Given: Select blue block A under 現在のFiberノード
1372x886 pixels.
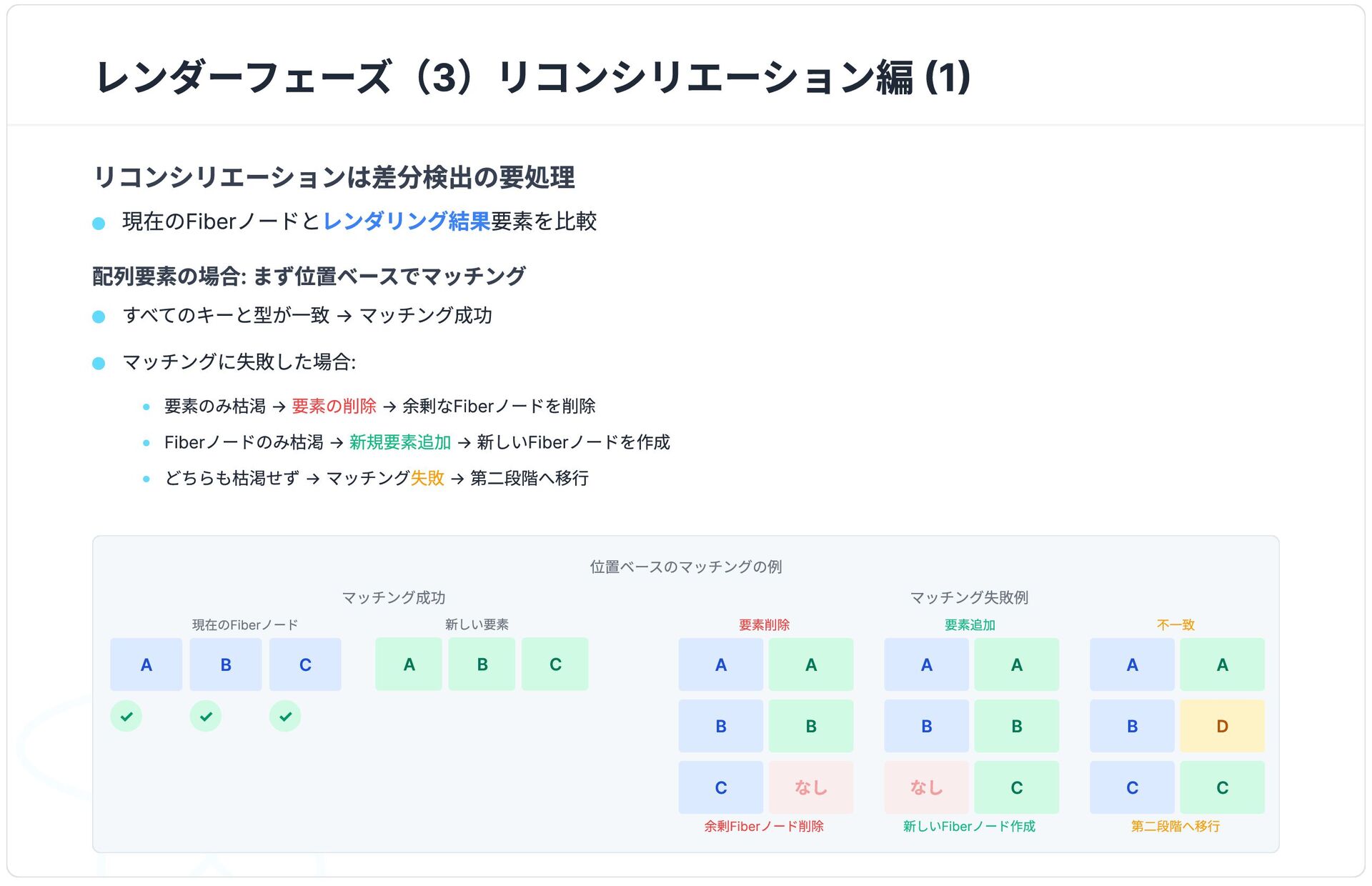Looking at the screenshot, I should pyautogui.click(x=146, y=664).
